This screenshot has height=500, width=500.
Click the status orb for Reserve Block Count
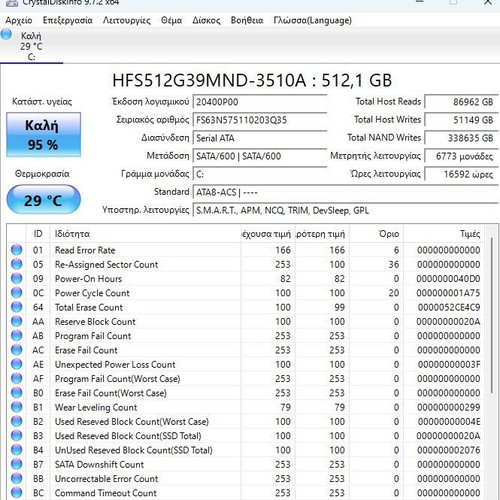coord(16,321)
